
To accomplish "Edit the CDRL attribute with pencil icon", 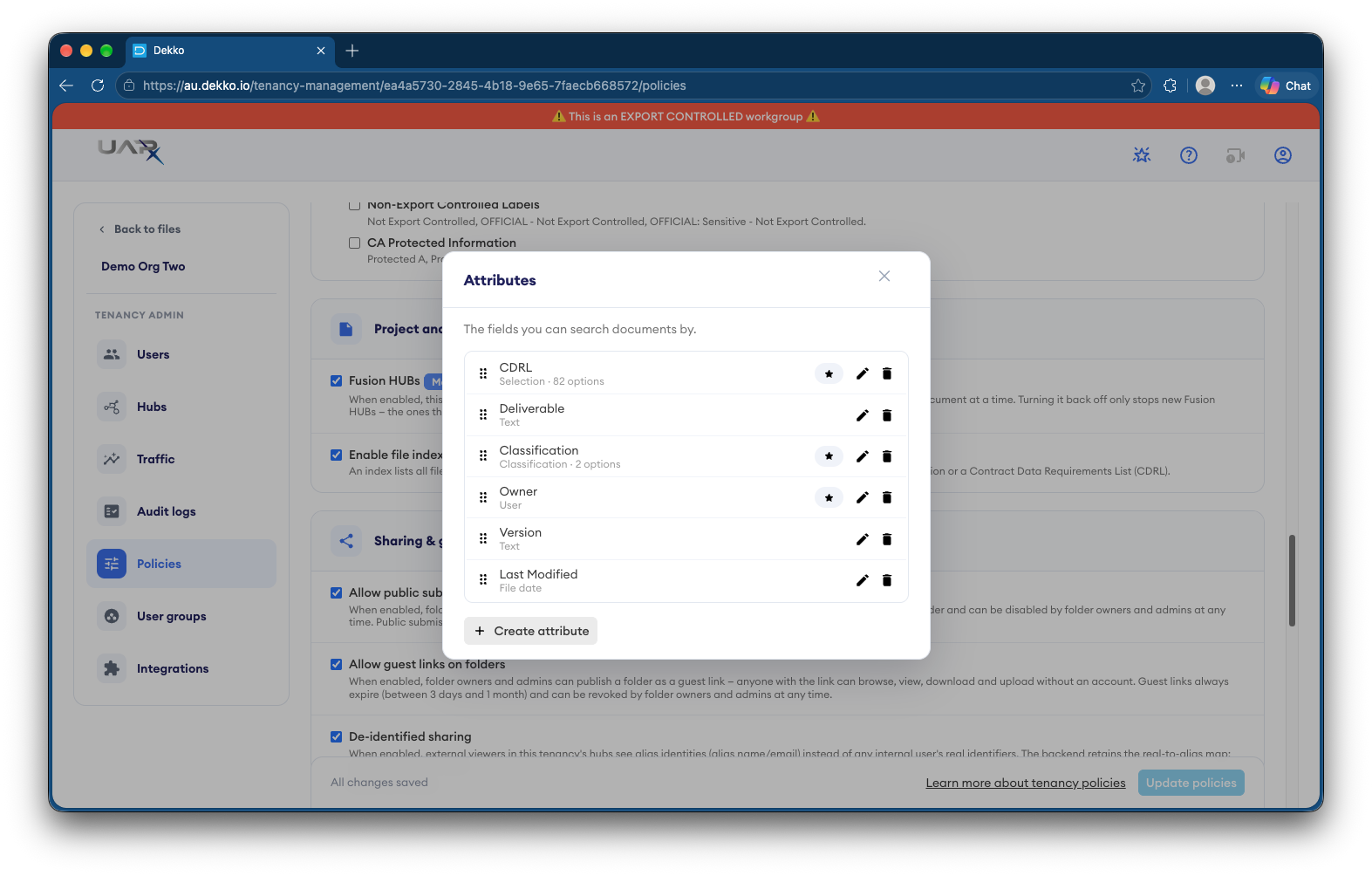I will click(862, 373).
